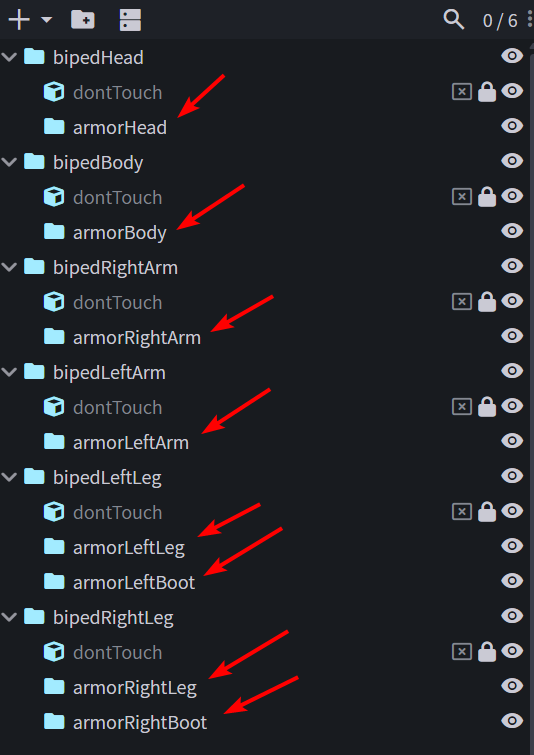Toggle the export X icon for bipedBody's dontTouch
The width and height of the screenshot is (534, 755).
point(462,196)
